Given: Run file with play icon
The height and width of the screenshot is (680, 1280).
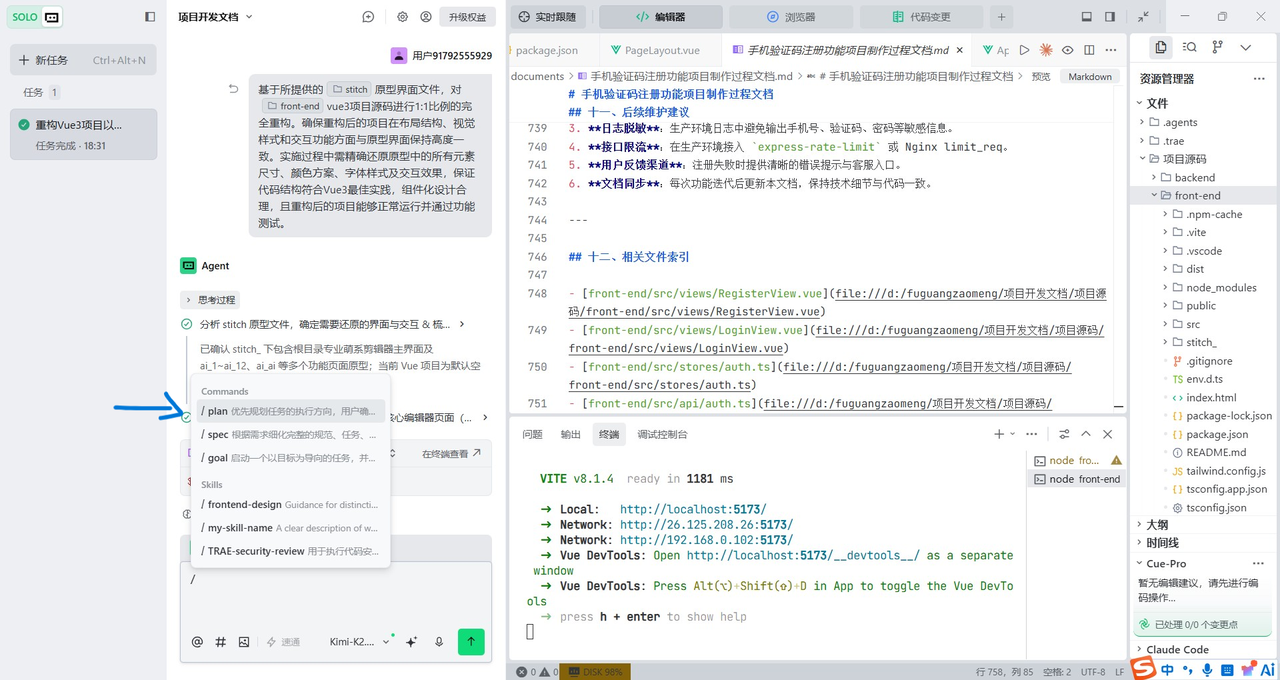Looking at the screenshot, I should coord(1024,50).
